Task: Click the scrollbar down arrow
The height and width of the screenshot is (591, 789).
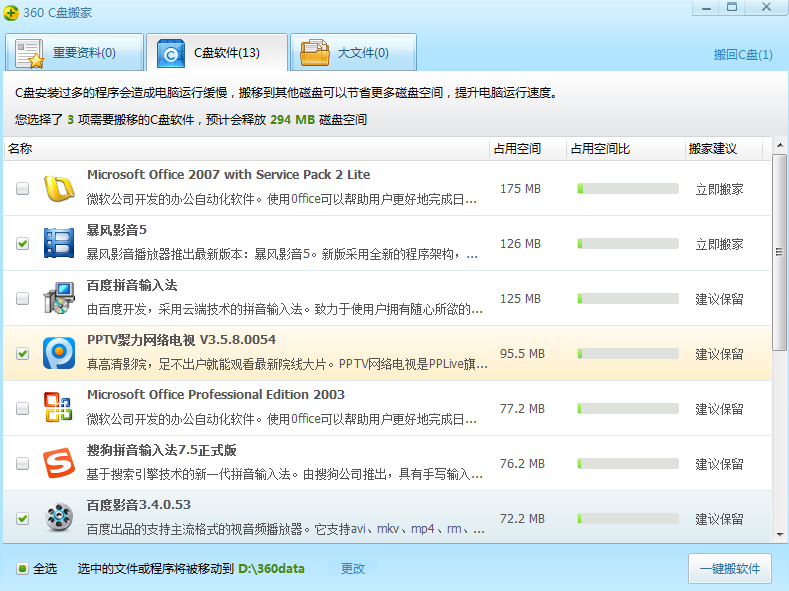Action: (779, 534)
